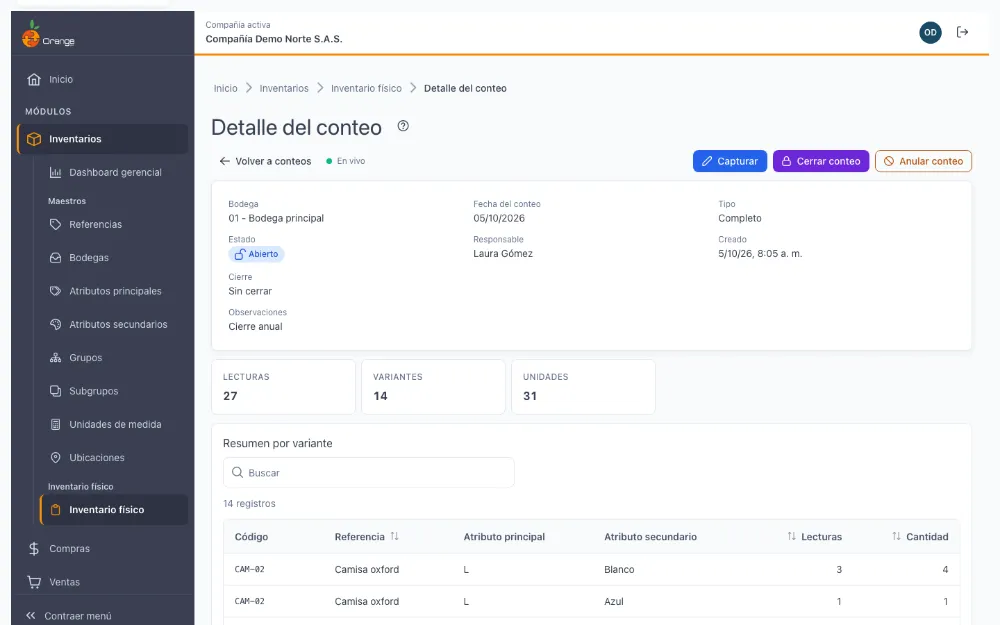Viewport: 1000px width, 625px height.
Task: Click the Inicio breadcrumb link
Action: point(225,89)
